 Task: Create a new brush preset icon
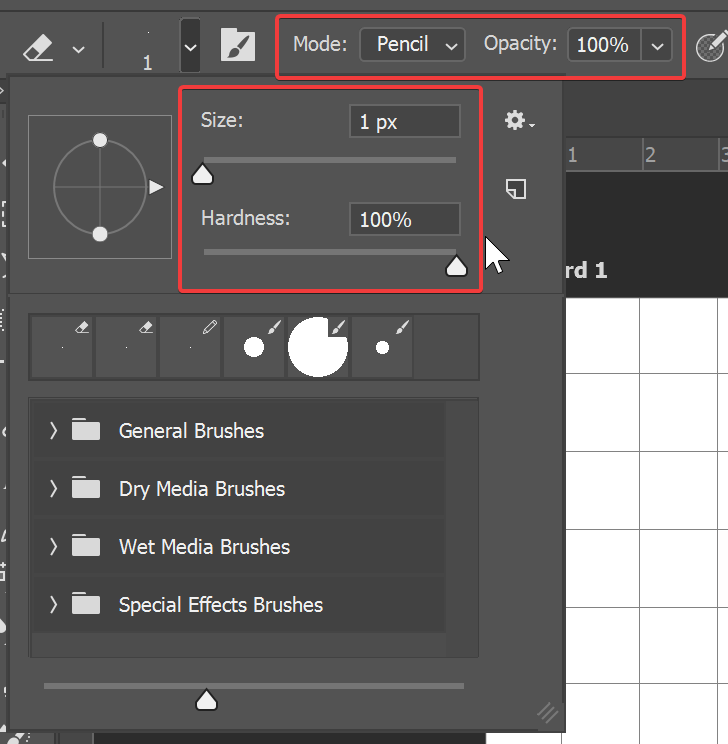point(516,189)
